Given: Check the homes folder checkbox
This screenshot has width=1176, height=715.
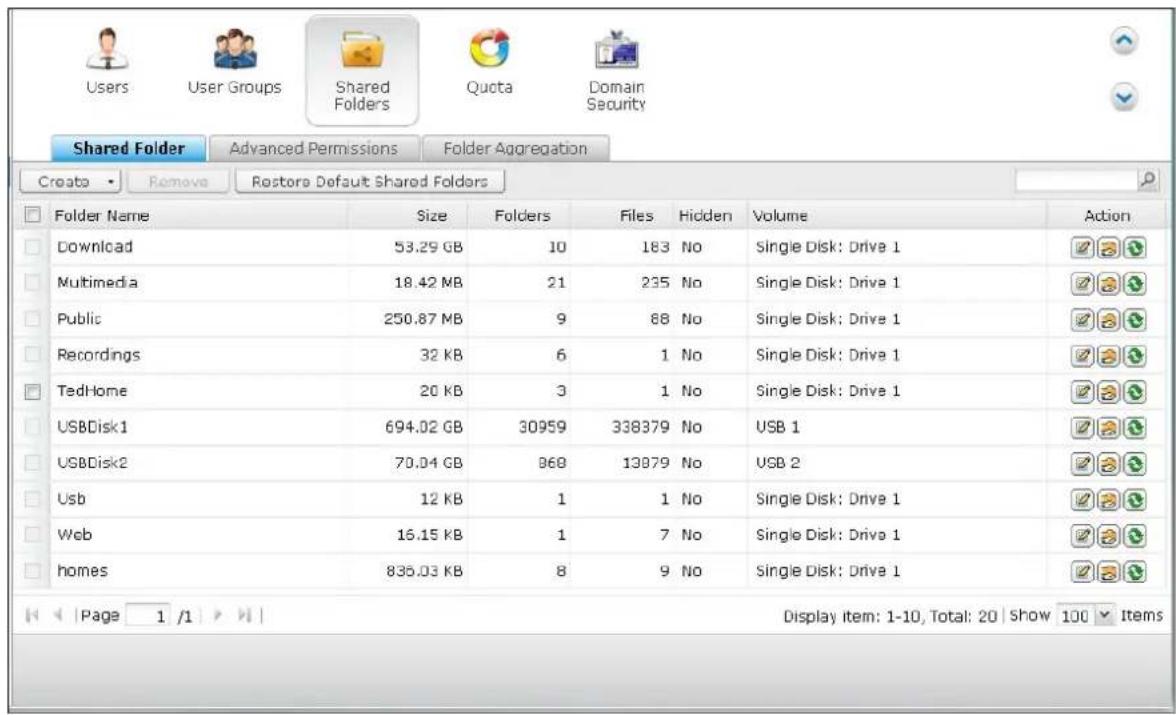Looking at the screenshot, I should pos(32,571).
